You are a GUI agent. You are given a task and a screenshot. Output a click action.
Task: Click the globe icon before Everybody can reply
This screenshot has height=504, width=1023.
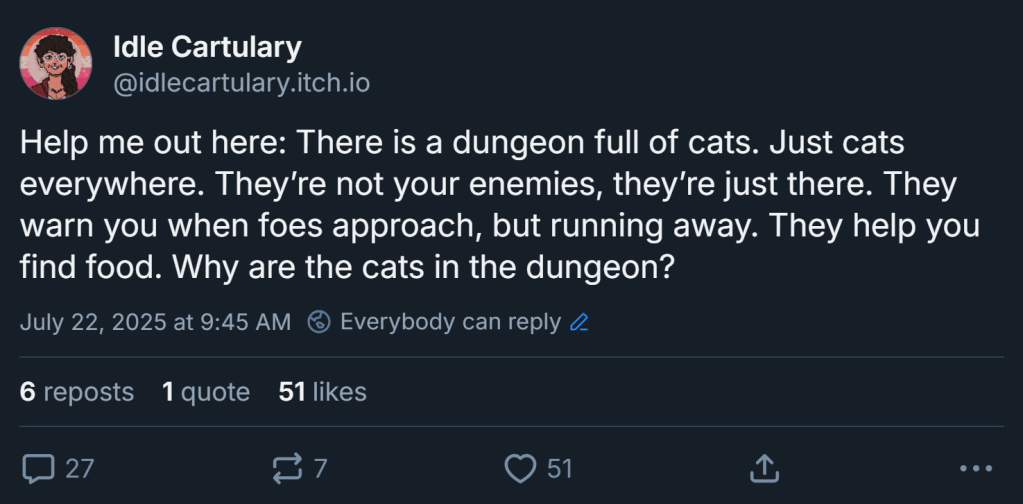tap(319, 323)
